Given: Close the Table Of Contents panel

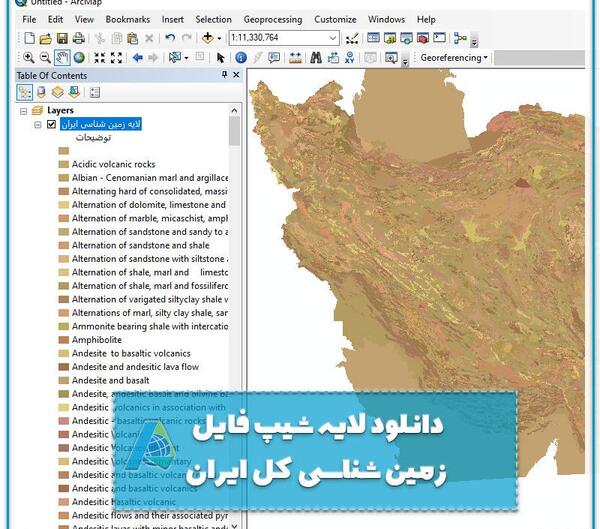Looking at the screenshot, I should tap(236, 75).
